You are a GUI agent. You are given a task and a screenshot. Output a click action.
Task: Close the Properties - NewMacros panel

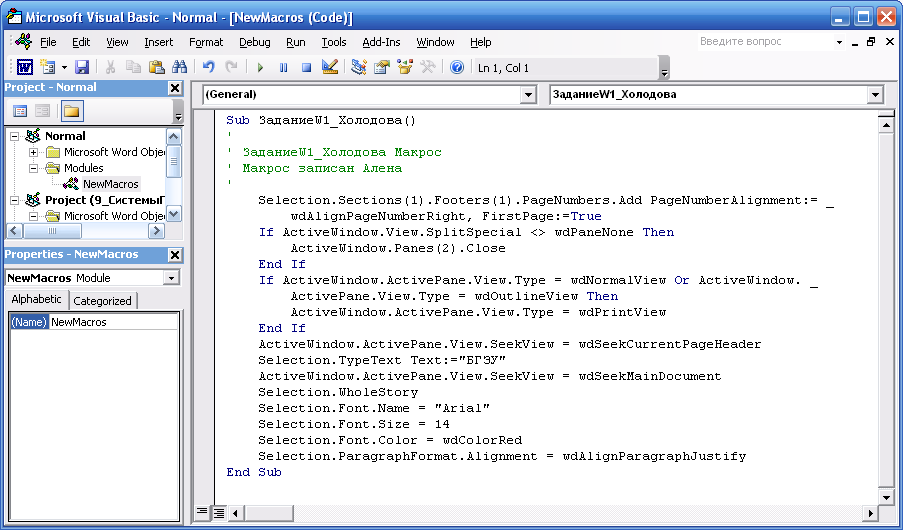point(174,255)
